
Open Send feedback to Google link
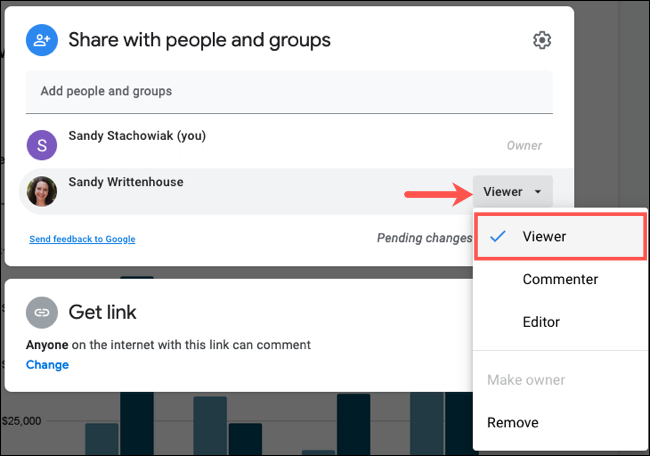point(82,239)
